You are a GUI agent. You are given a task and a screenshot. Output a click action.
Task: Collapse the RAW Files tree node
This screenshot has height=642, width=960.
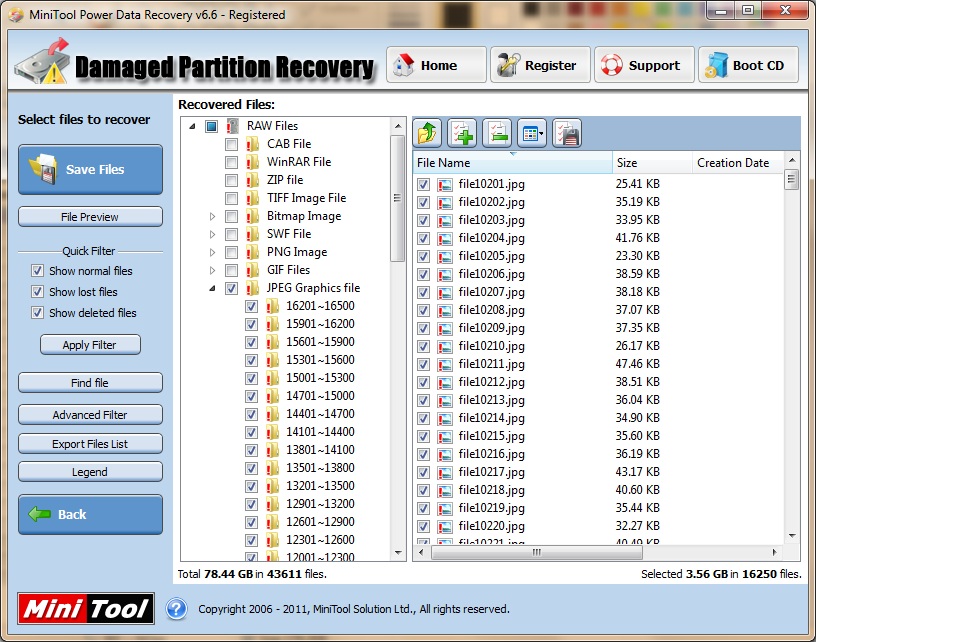tap(192, 126)
